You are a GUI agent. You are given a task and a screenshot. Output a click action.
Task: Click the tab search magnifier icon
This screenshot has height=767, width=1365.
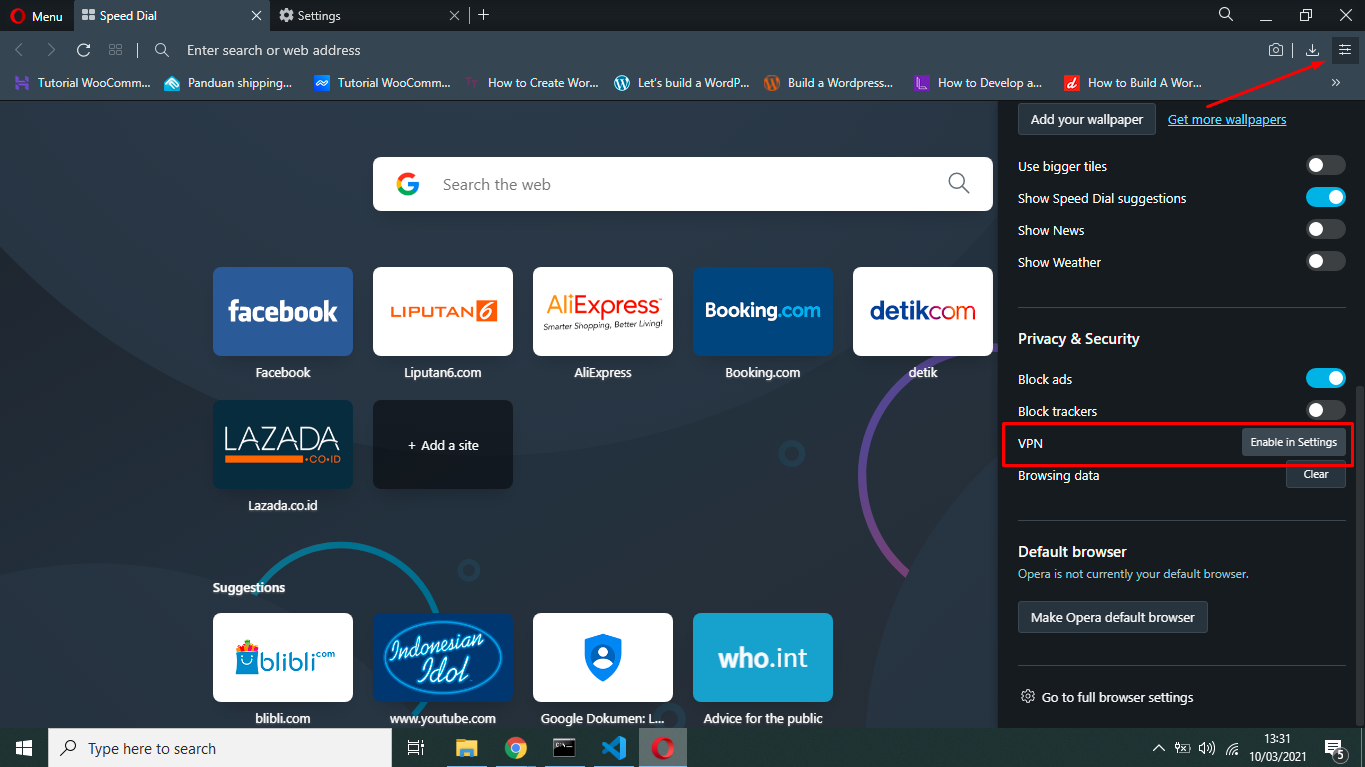[1226, 15]
